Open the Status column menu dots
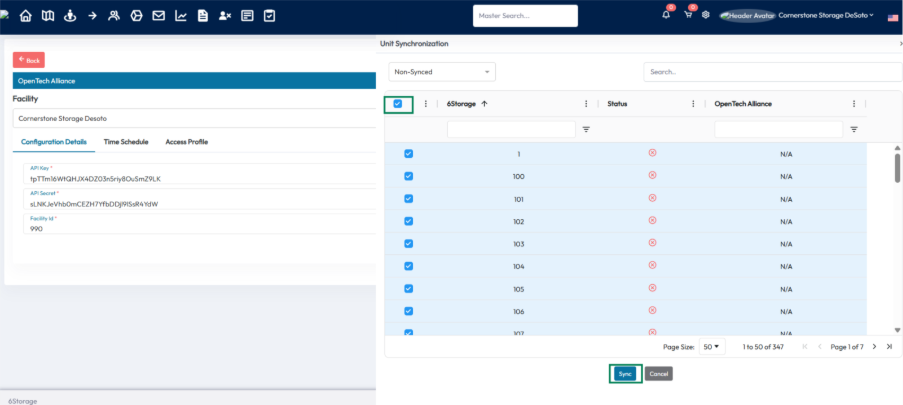 click(x=693, y=104)
